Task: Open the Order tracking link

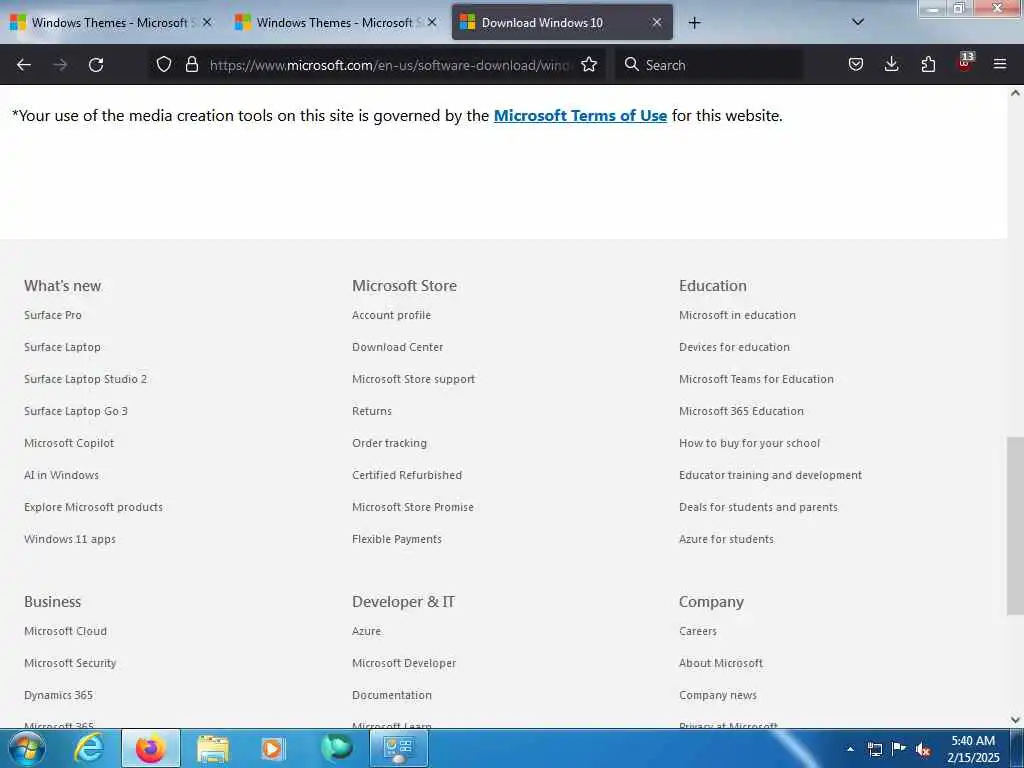Action: [389, 443]
